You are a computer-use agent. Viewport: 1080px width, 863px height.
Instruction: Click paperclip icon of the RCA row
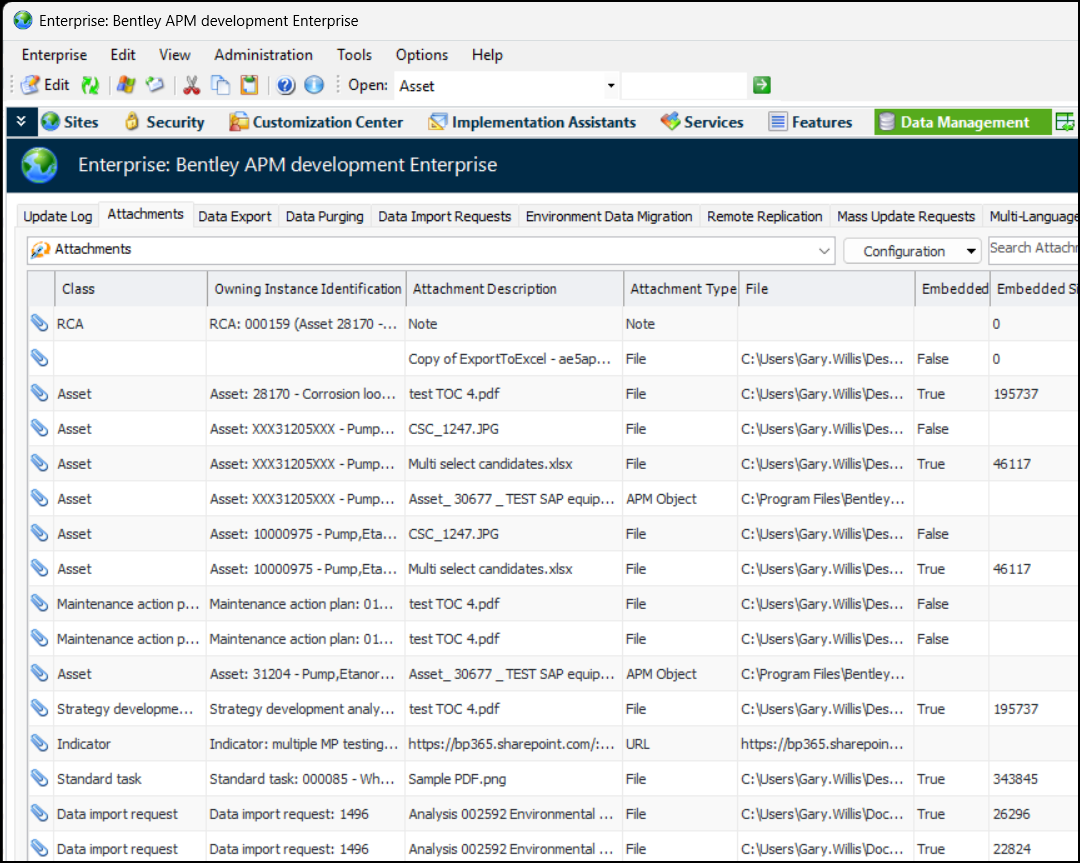pyautogui.click(x=39, y=323)
